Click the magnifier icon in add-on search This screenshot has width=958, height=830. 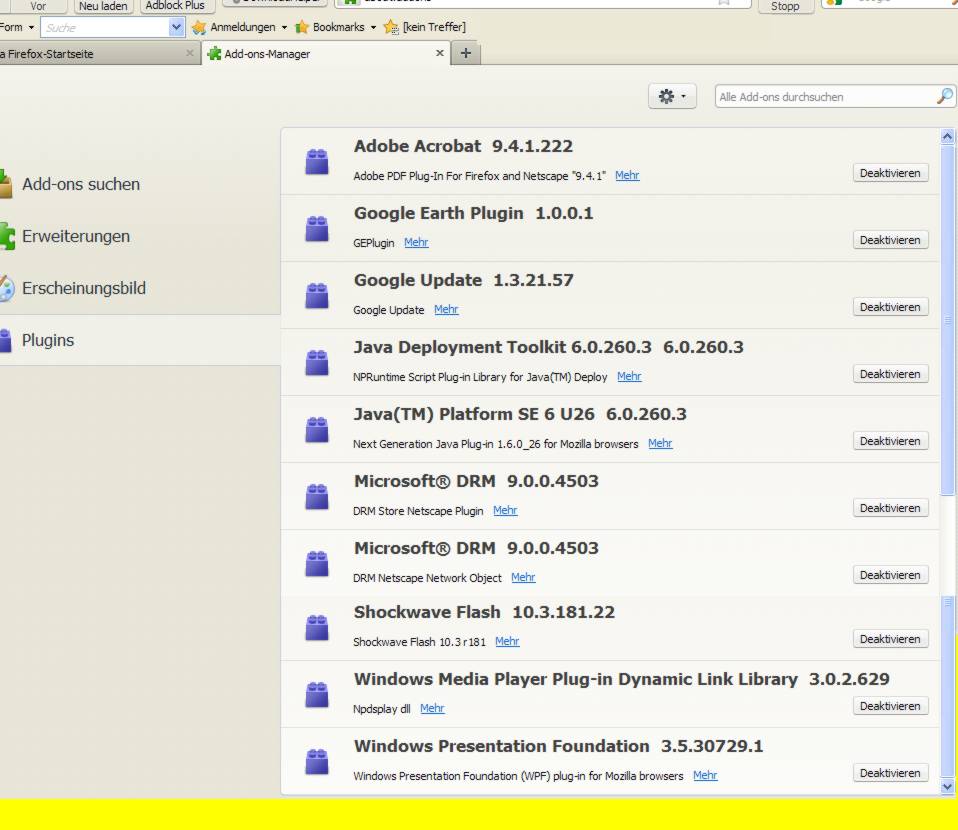(943, 97)
